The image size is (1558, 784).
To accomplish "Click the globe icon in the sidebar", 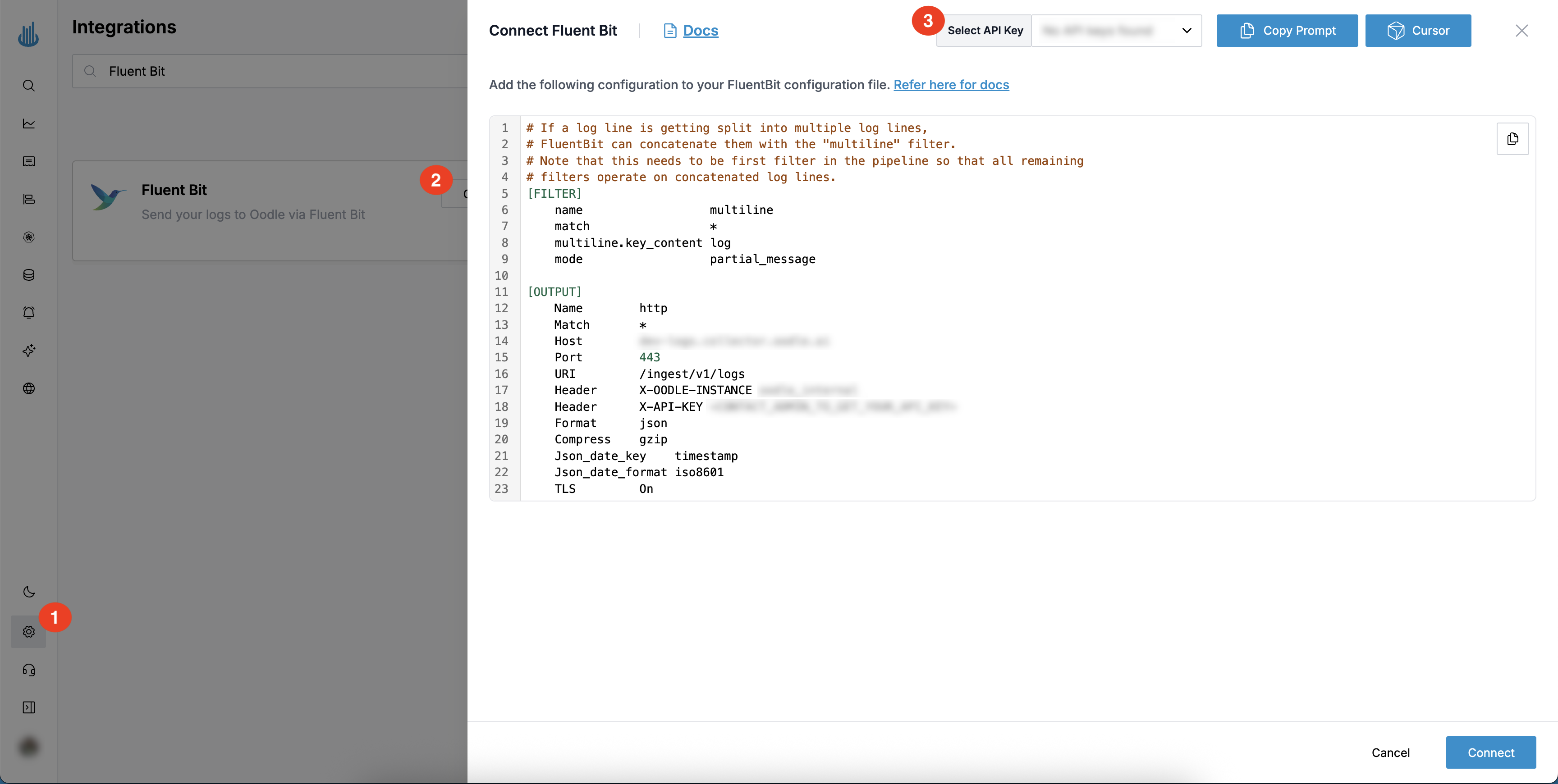I will [28, 389].
